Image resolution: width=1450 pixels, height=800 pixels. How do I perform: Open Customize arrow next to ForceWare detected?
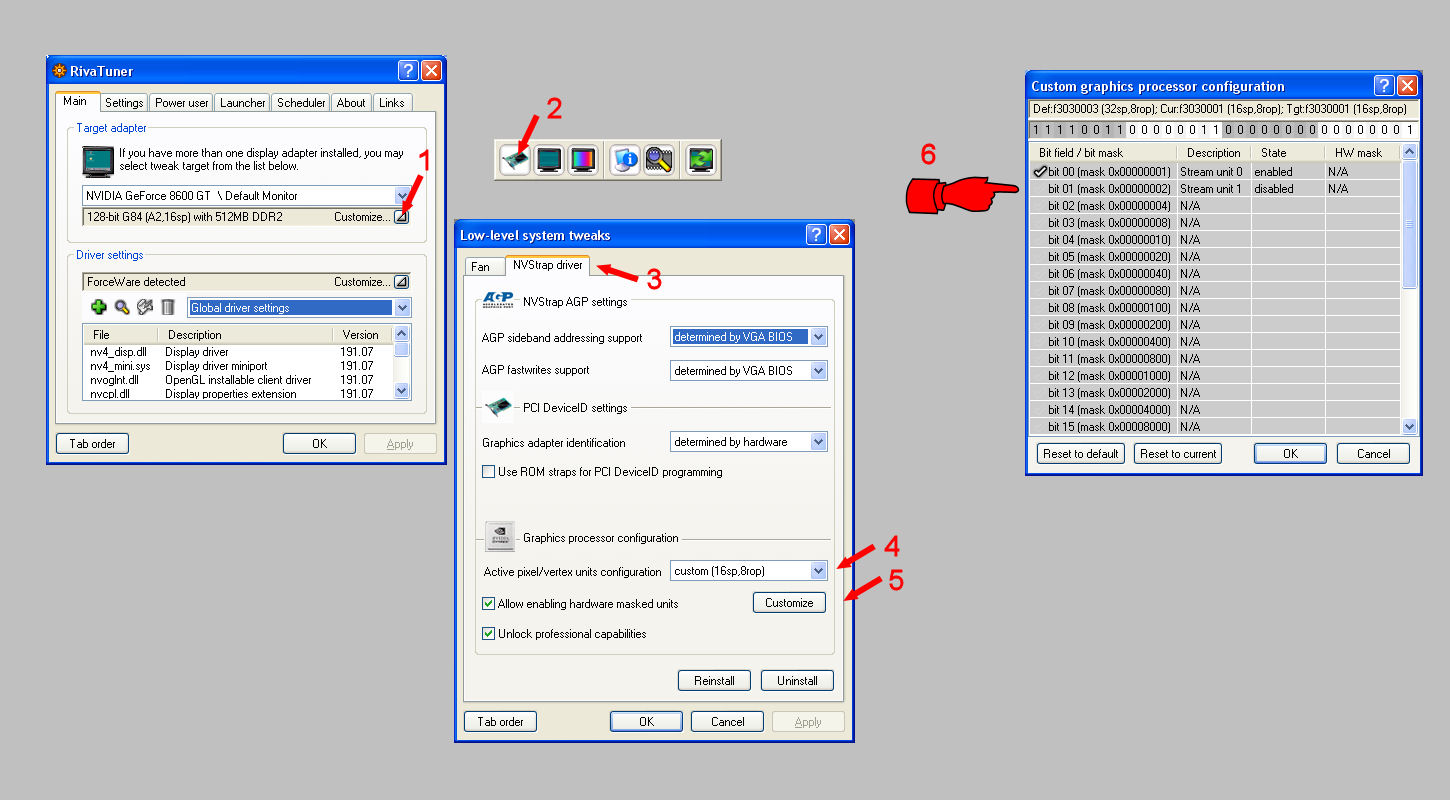[401, 282]
